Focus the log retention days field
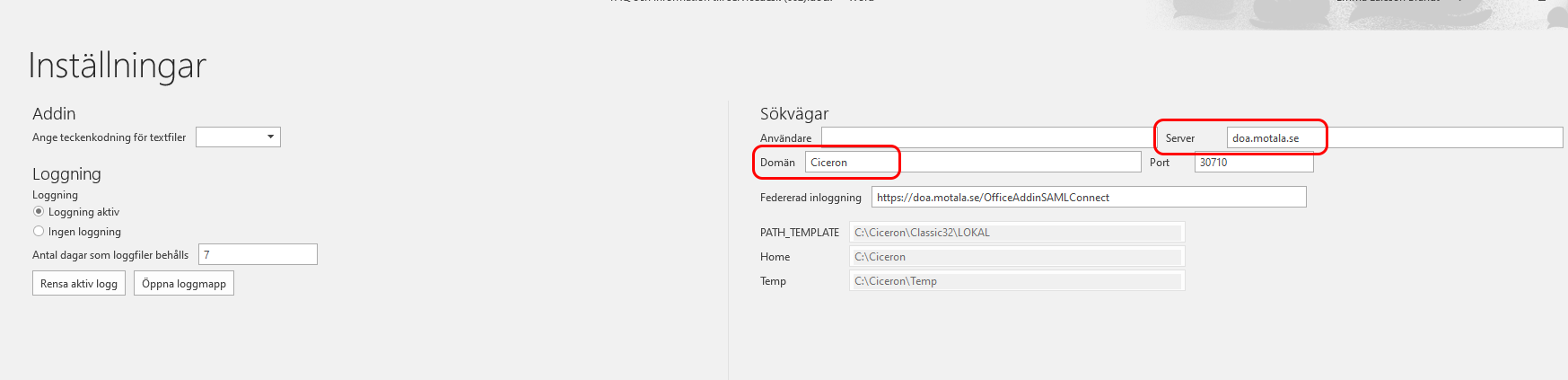 pos(258,254)
